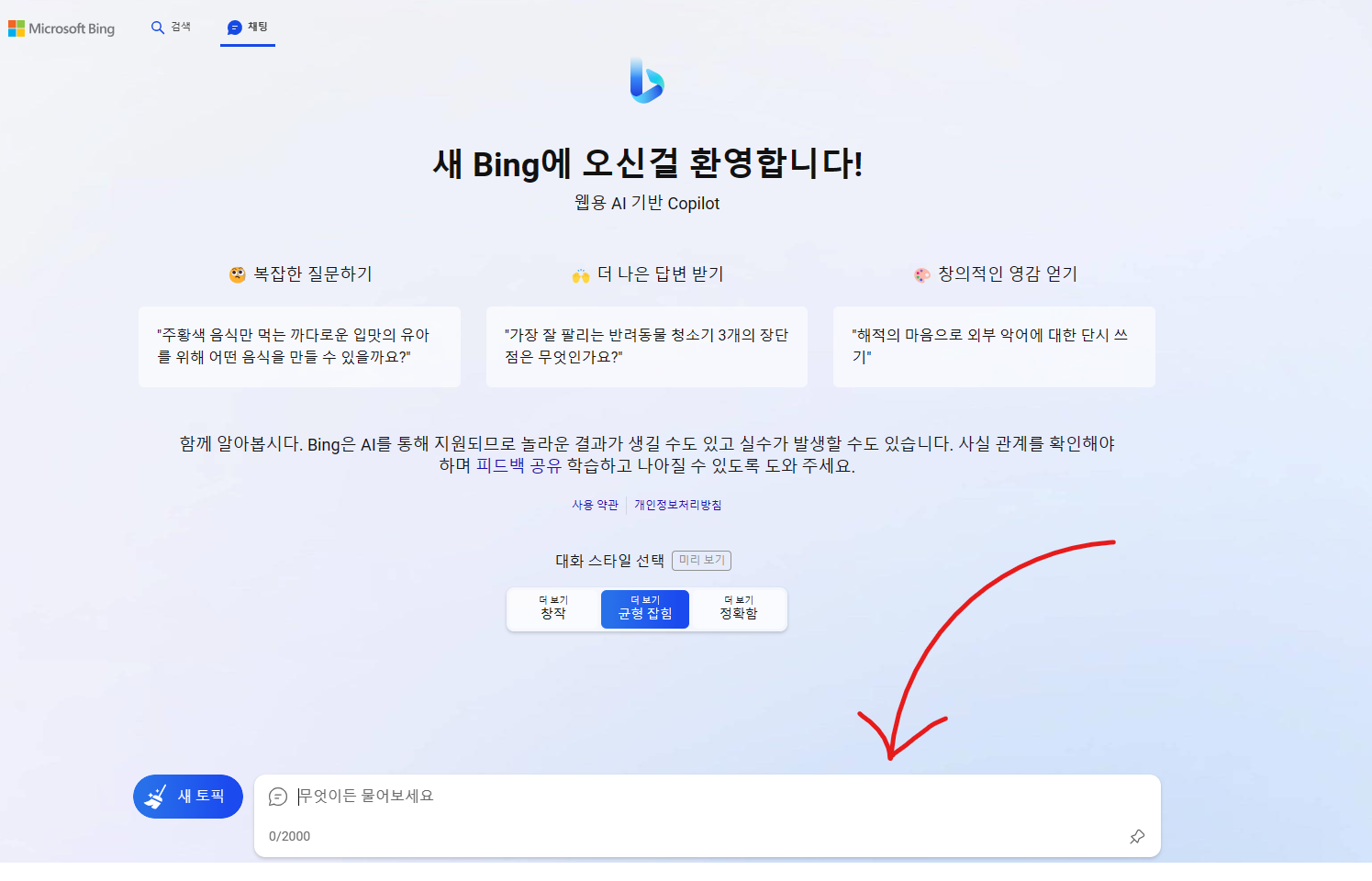Click the 새 Bing에 오신걸 환영합니다! heading
Image resolution: width=1372 pixels, height=881 pixels.
[647, 163]
